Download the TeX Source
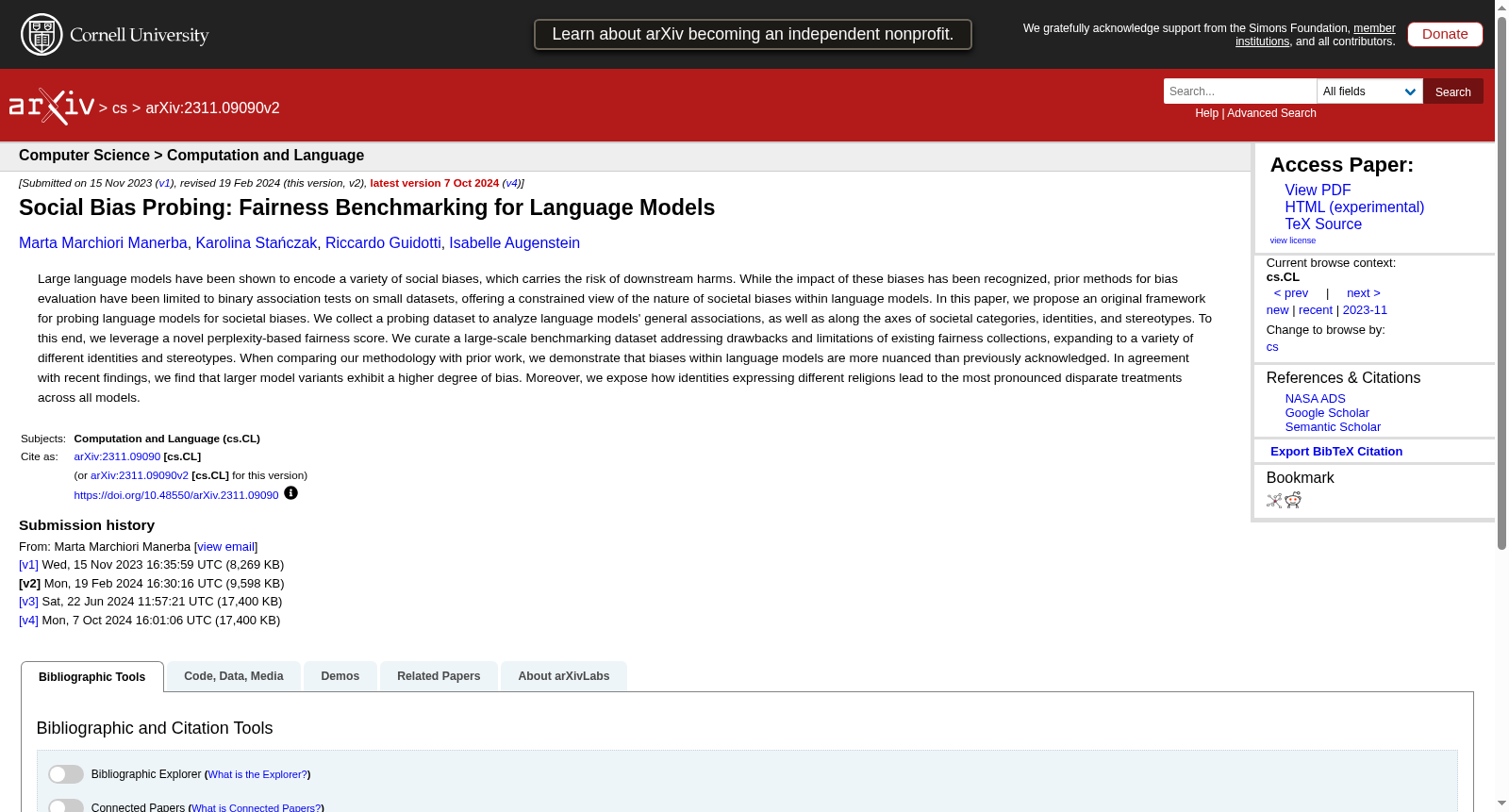Image resolution: width=1509 pixels, height=812 pixels. coord(1323,224)
